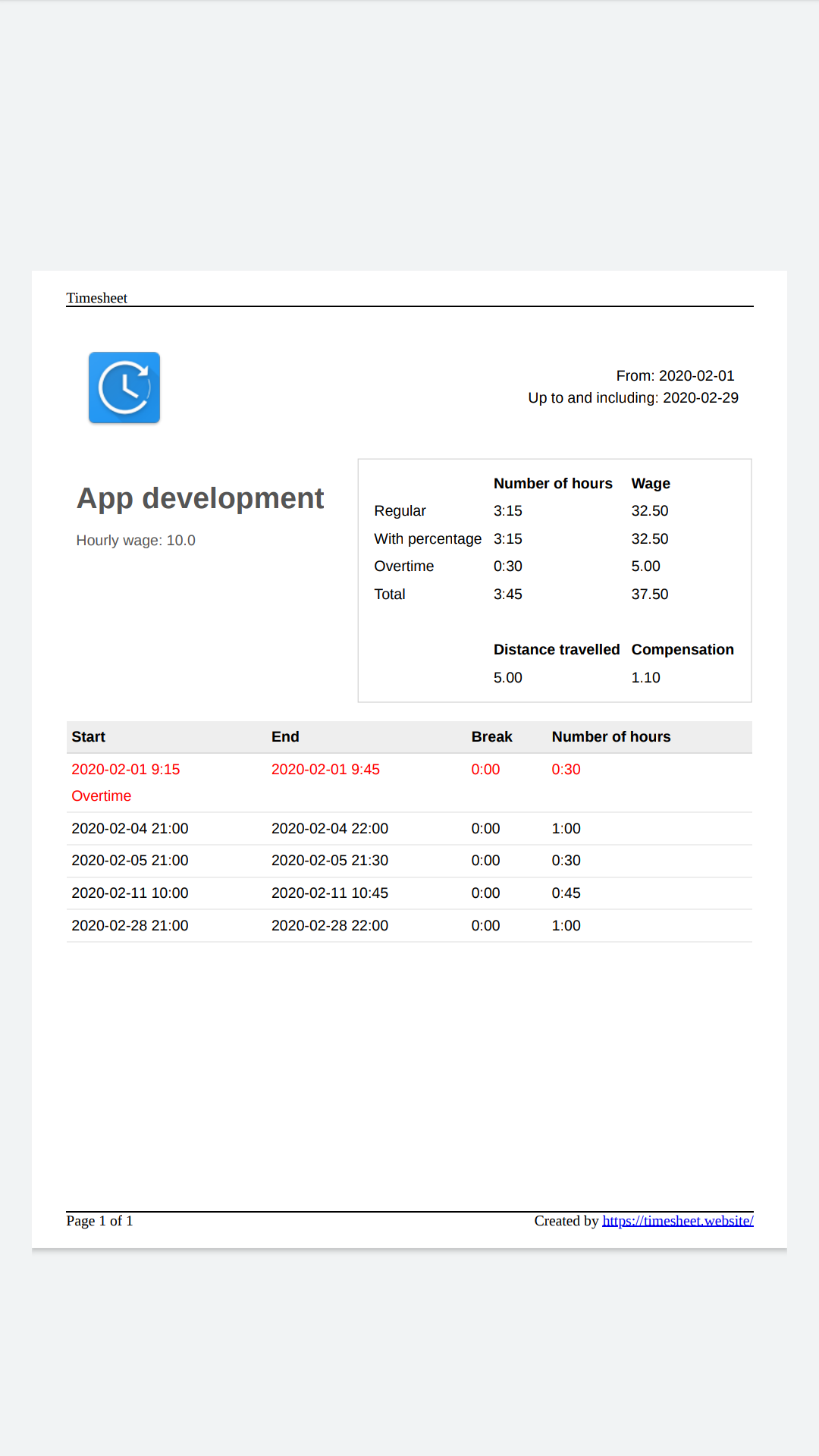Click the 'Total' summary row label

(x=390, y=594)
